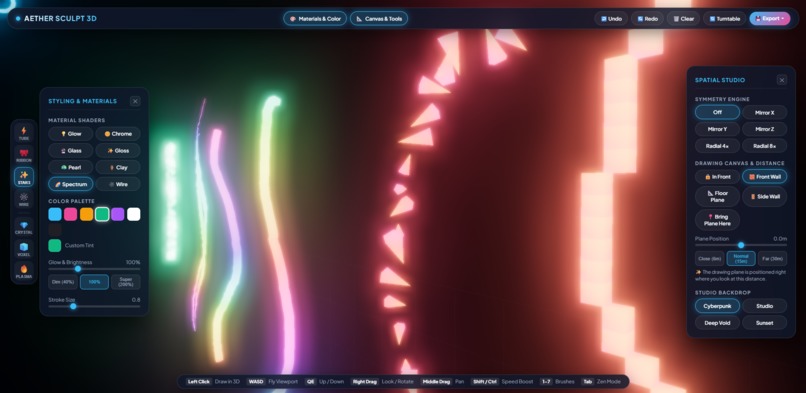Choose the Glass material shader

pyautogui.click(x=71, y=151)
